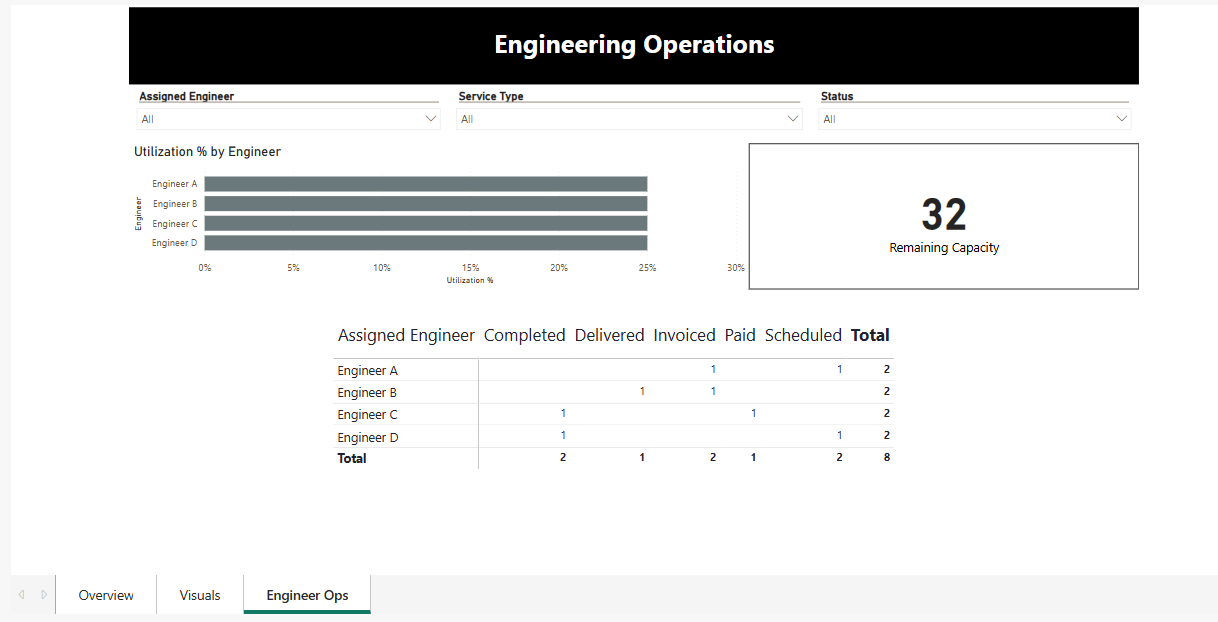Click Engineer C's Paid value

tap(753, 413)
